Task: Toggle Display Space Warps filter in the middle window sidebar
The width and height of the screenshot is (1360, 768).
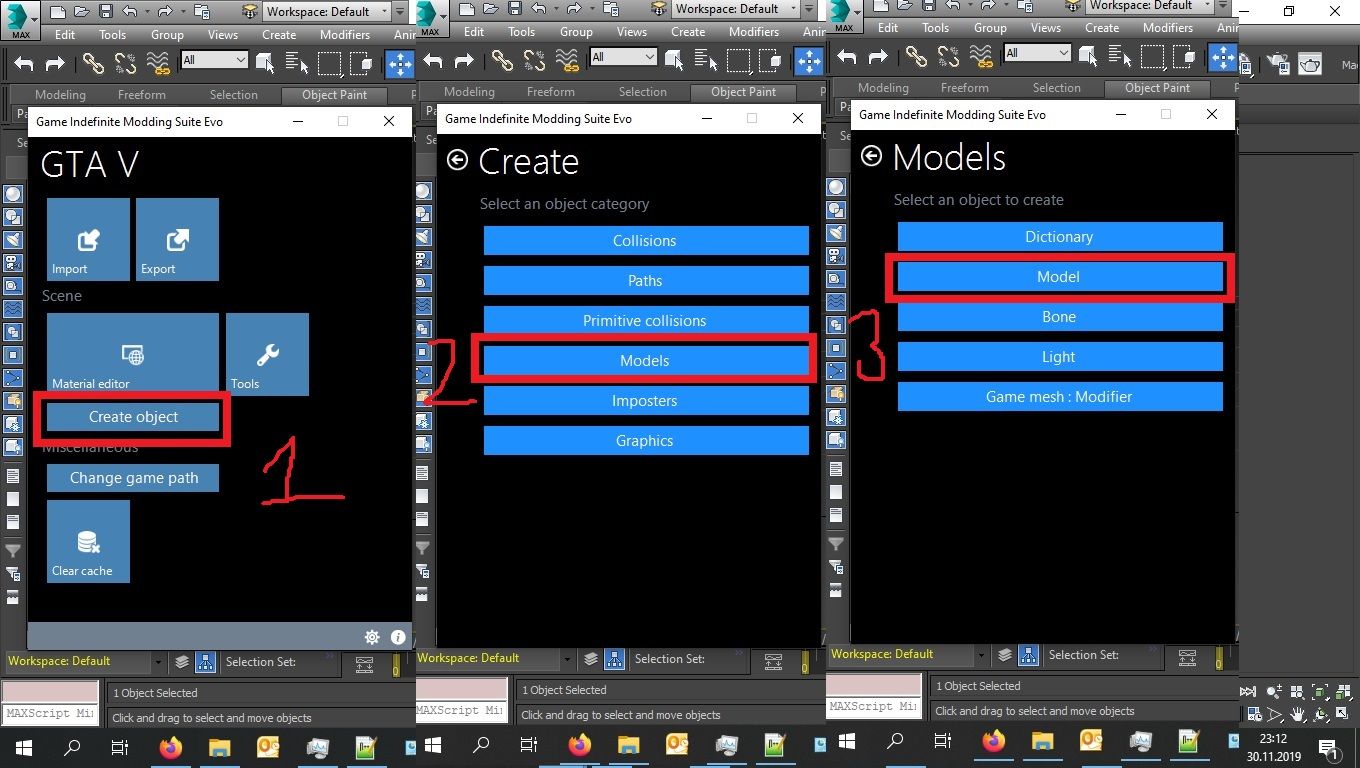Action: coord(422,306)
